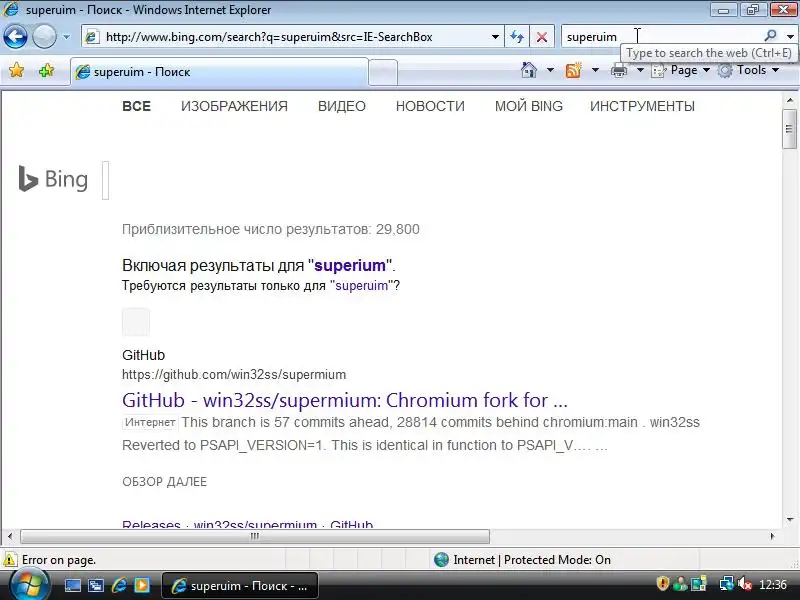Open the ИНСТРУМЕНТЫ section
The width and height of the screenshot is (800, 600).
(642, 106)
